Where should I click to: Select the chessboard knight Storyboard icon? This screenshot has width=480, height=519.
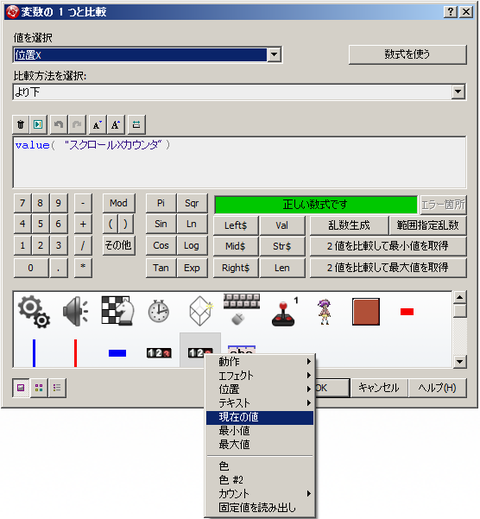point(117,311)
